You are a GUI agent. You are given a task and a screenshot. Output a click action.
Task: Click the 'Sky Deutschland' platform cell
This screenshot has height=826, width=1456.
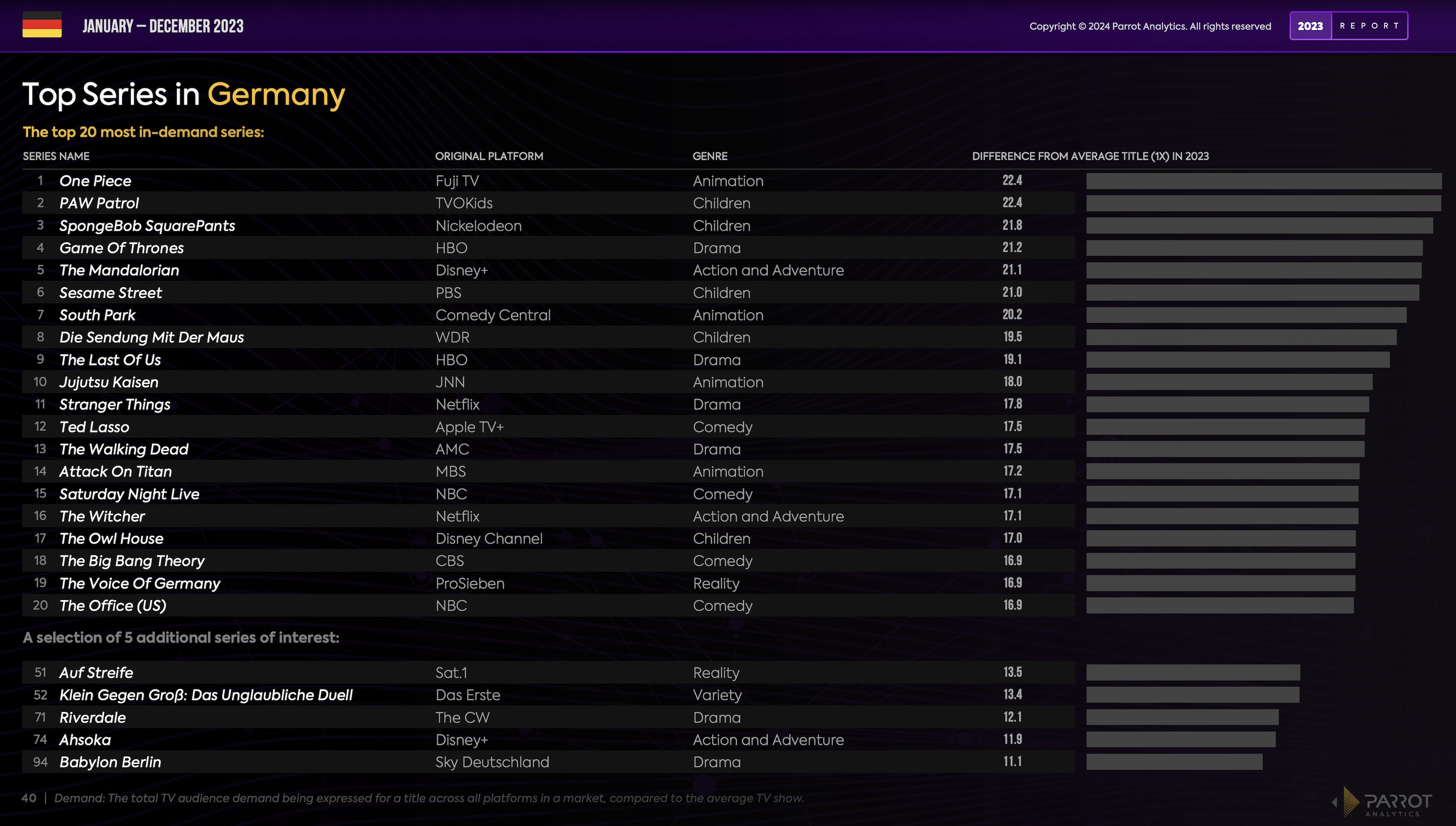492,762
